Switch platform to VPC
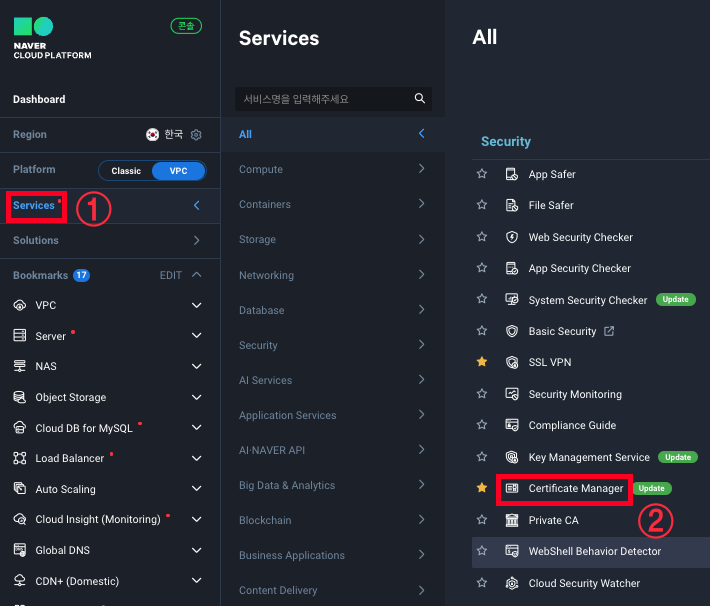 178,171
